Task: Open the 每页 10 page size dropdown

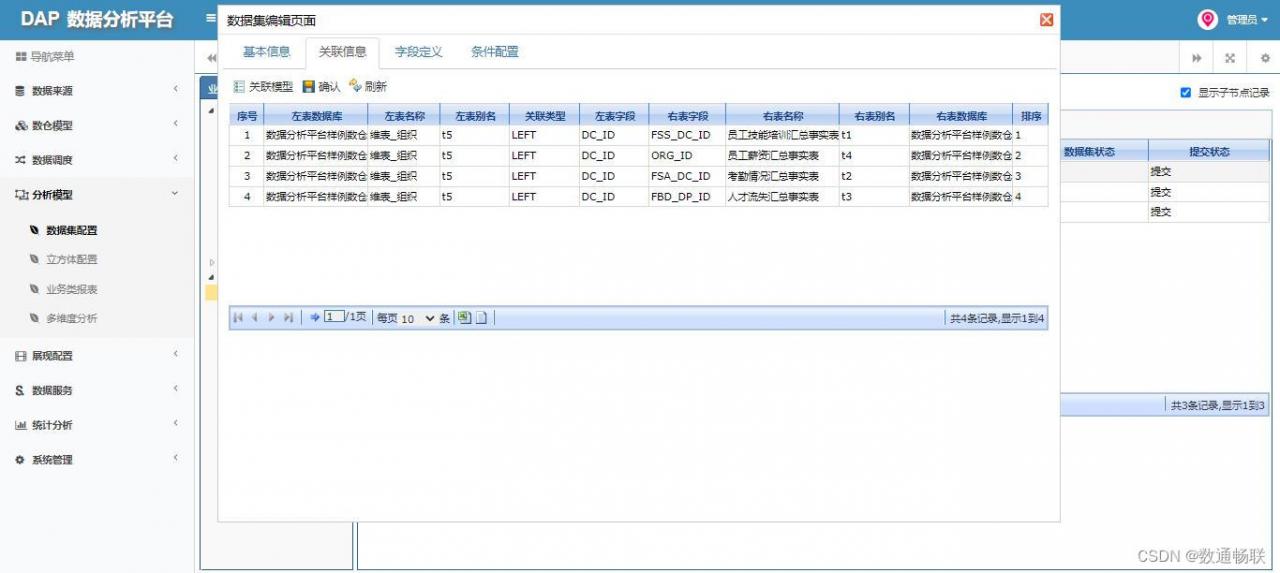Action: click(419, 318)
